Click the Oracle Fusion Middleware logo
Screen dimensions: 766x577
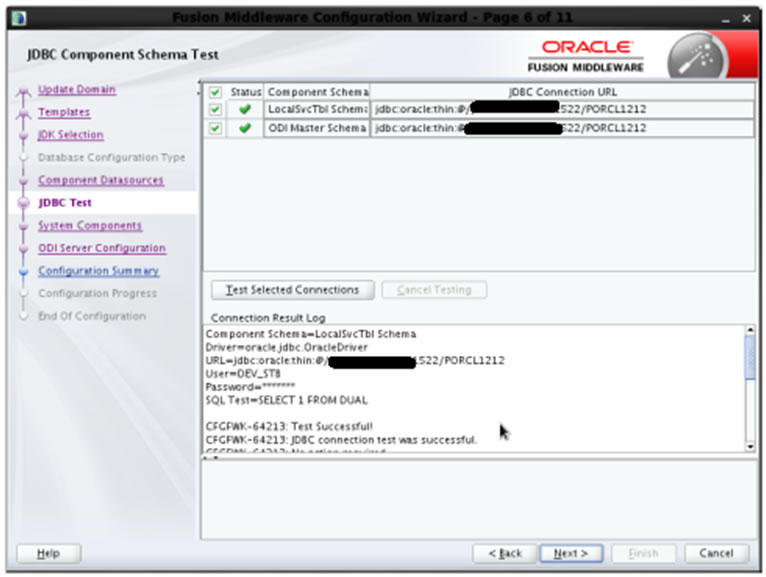[x=586, y=57]
